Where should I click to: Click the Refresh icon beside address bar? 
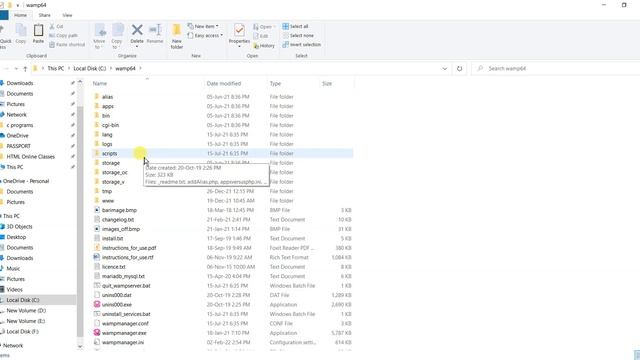[x=460, y=69]
